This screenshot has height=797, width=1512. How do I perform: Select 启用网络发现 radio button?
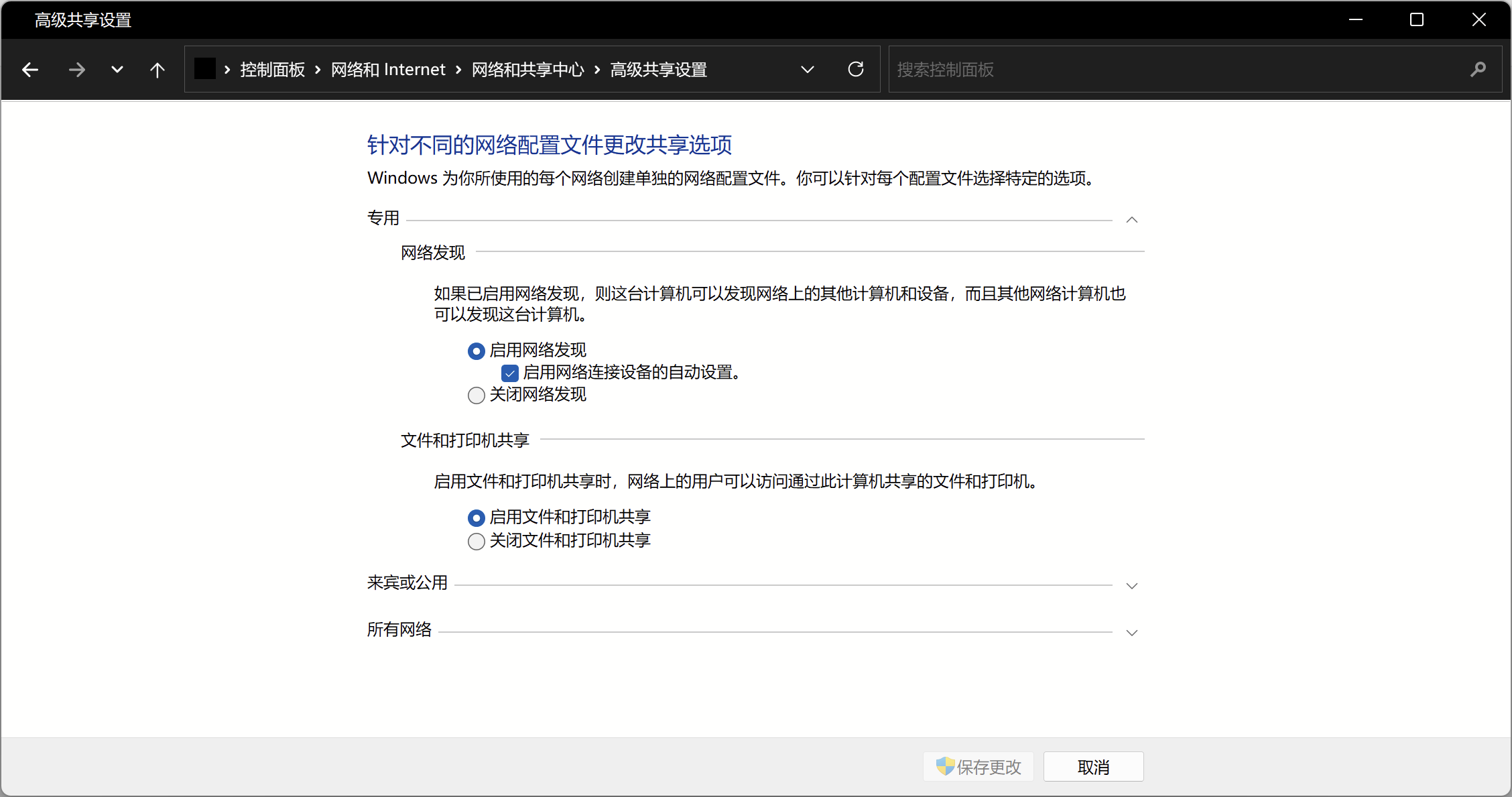pyautogui.click(x=477, y=351)
